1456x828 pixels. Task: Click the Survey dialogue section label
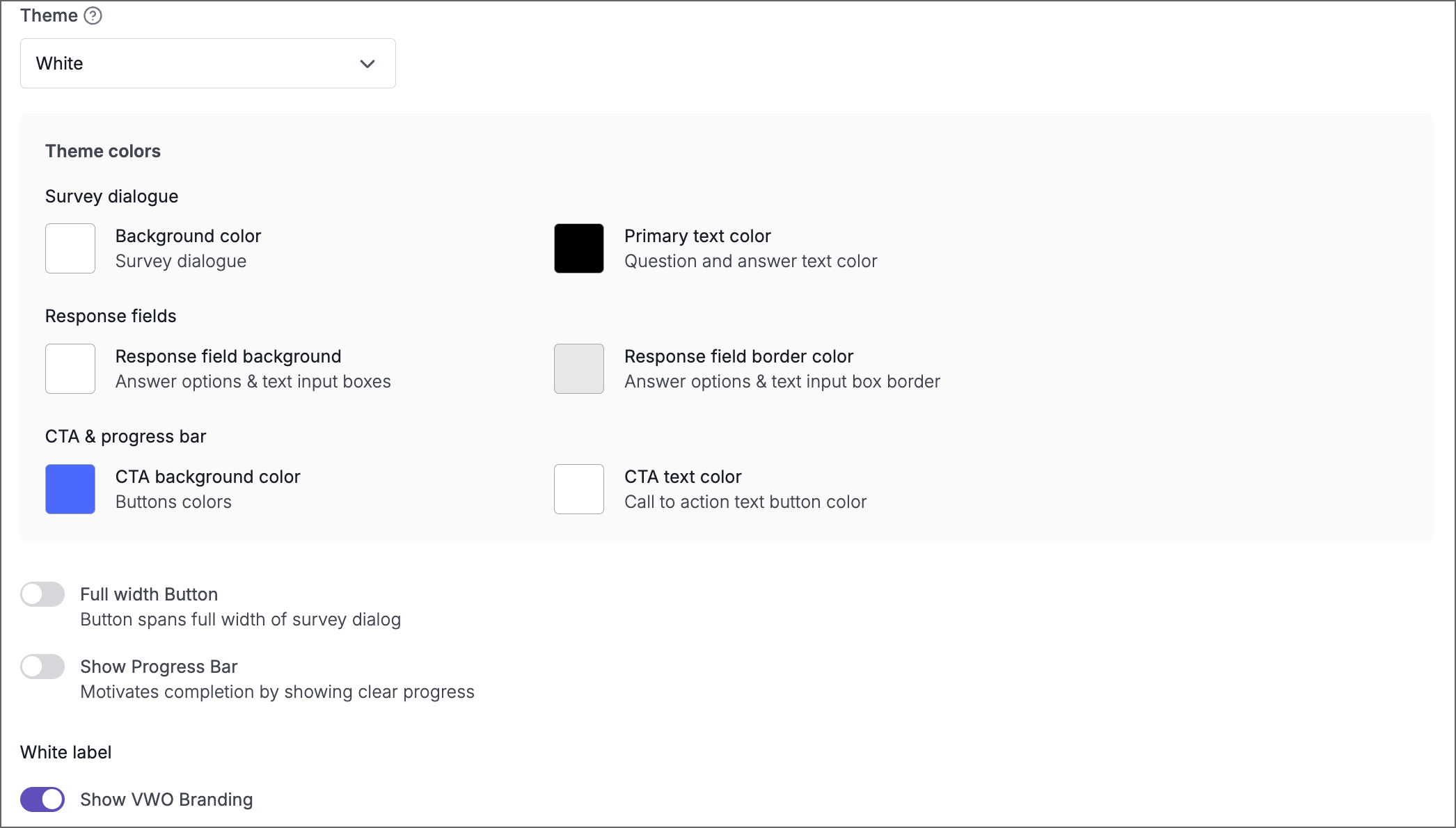coord(111,196)
